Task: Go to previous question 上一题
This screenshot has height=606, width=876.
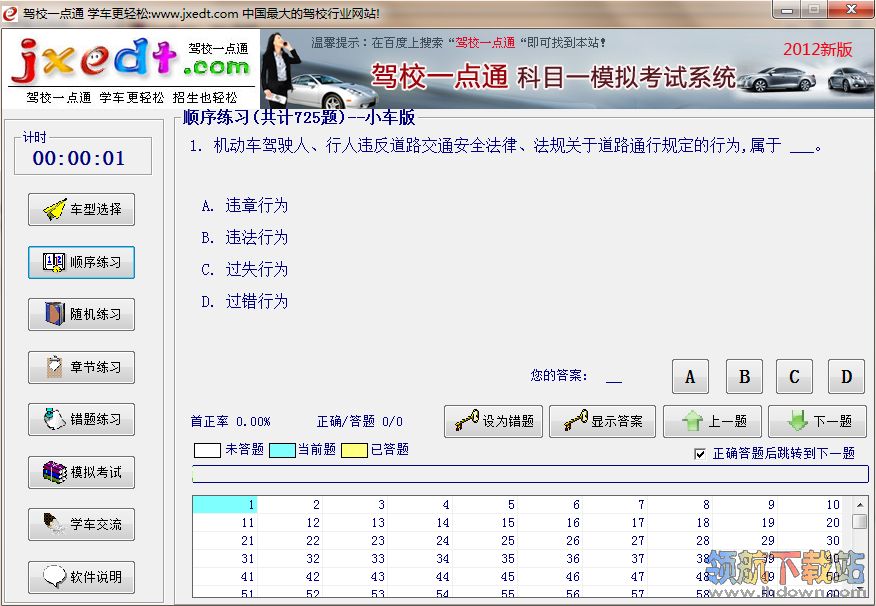Action: coord(712,421)
